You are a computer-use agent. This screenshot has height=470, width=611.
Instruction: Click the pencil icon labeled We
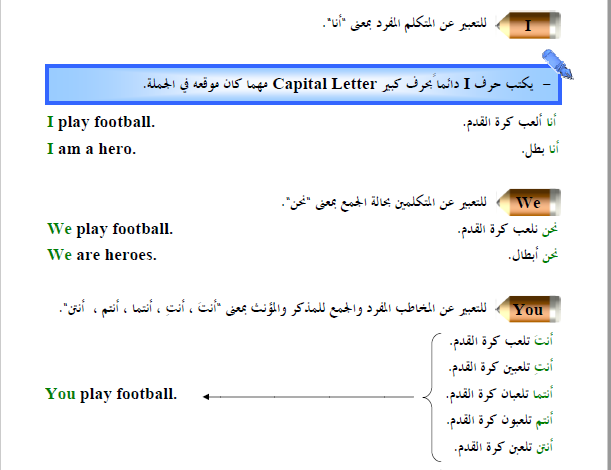(x=528, y=203)
